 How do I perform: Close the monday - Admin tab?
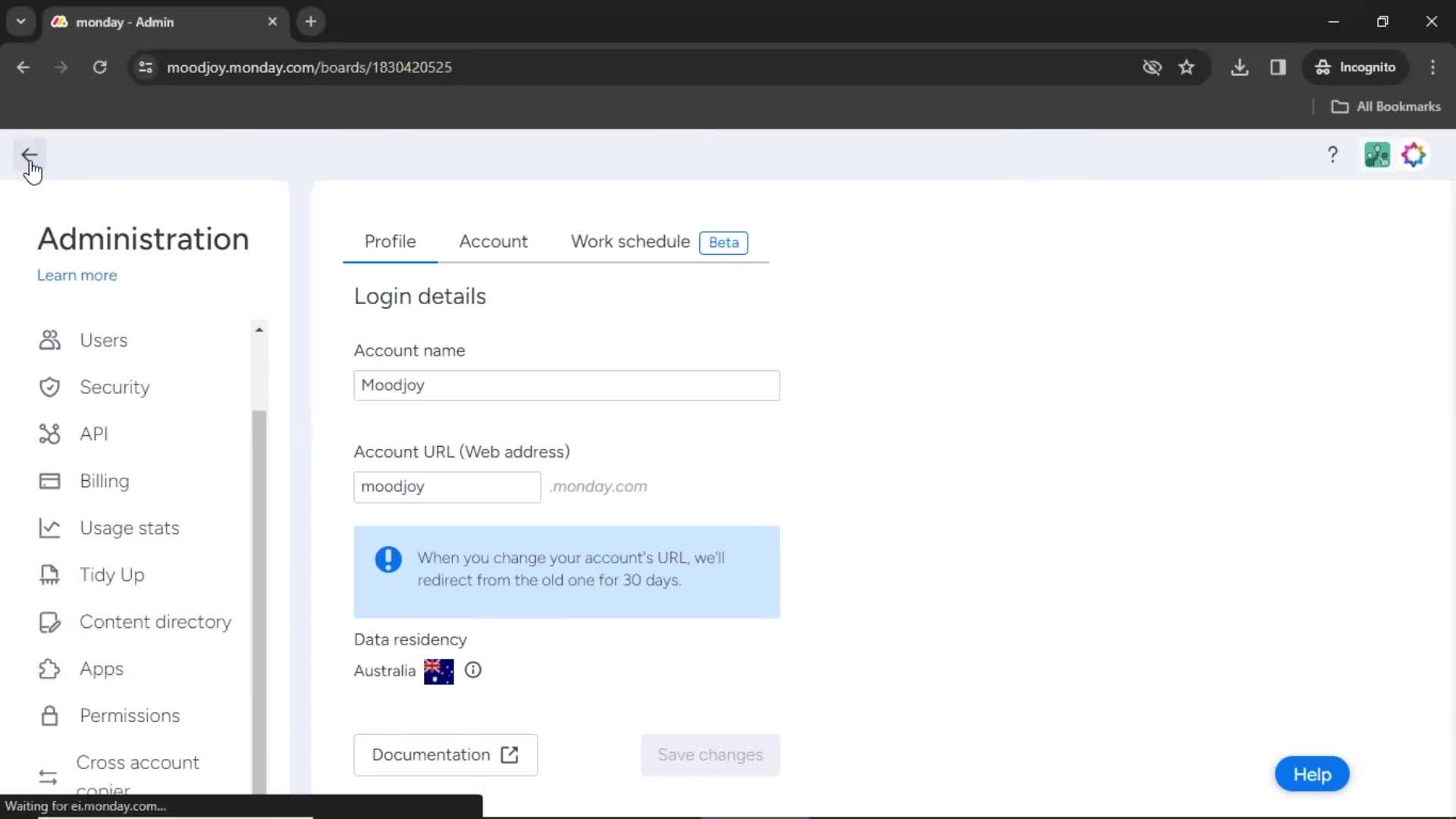(272, 22)
